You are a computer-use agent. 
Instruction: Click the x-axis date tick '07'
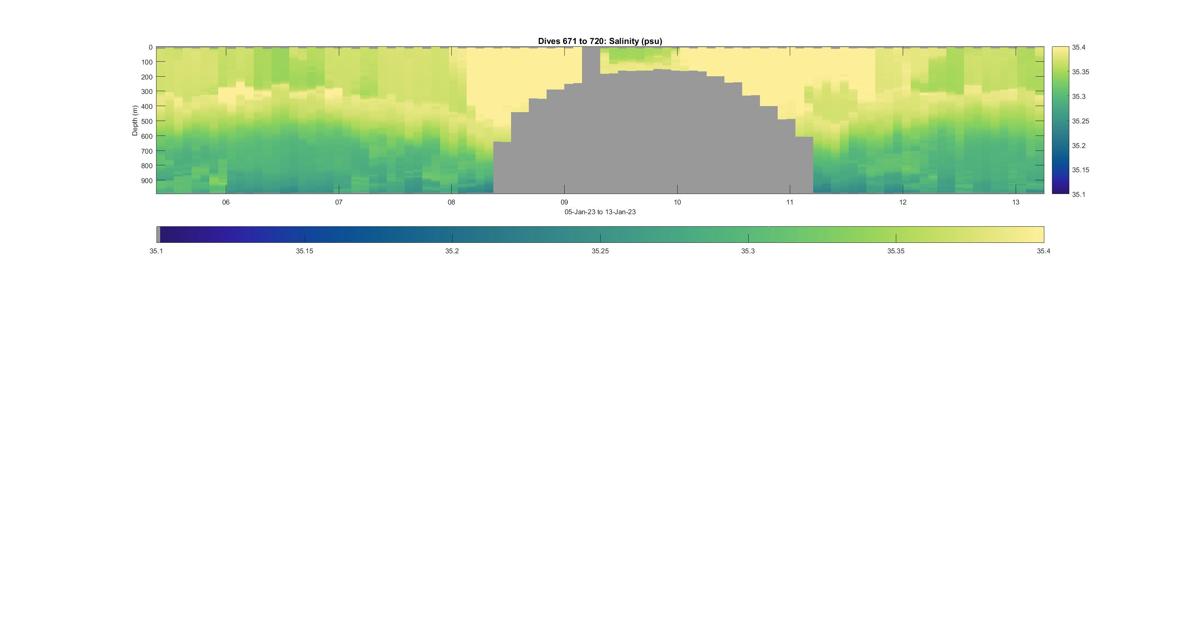[x=339, y=202]
